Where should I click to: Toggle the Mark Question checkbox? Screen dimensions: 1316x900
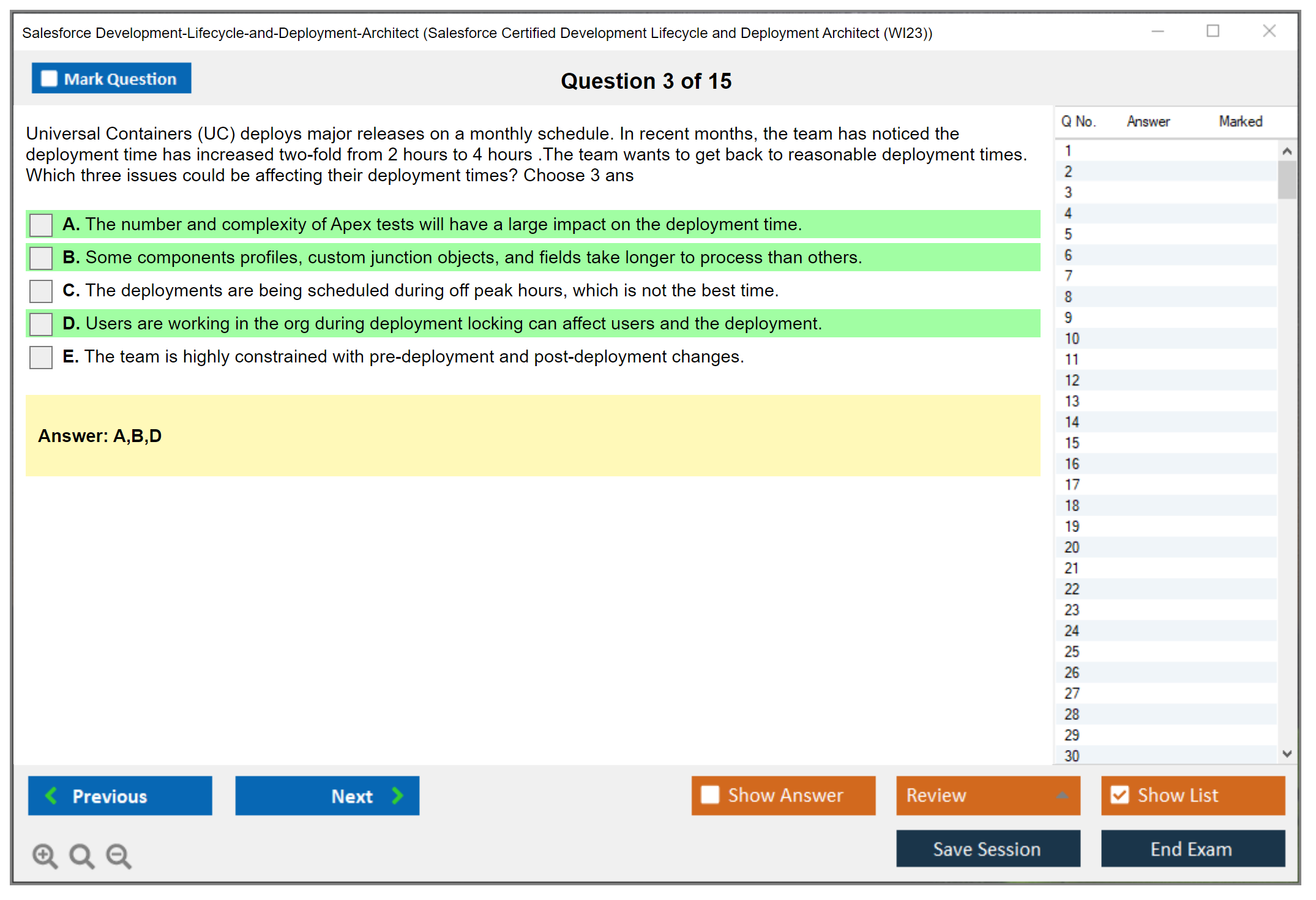click(x=49, y=78)
